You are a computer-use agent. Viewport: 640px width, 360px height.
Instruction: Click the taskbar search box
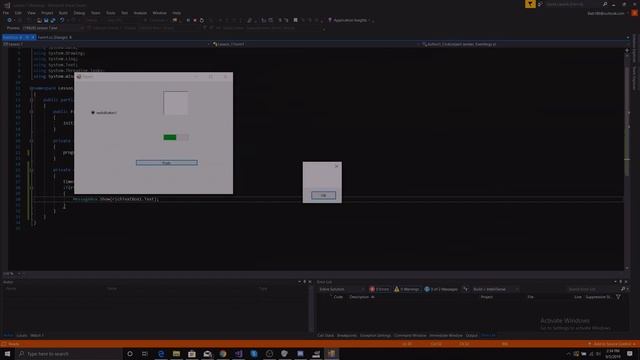(69, 353)
